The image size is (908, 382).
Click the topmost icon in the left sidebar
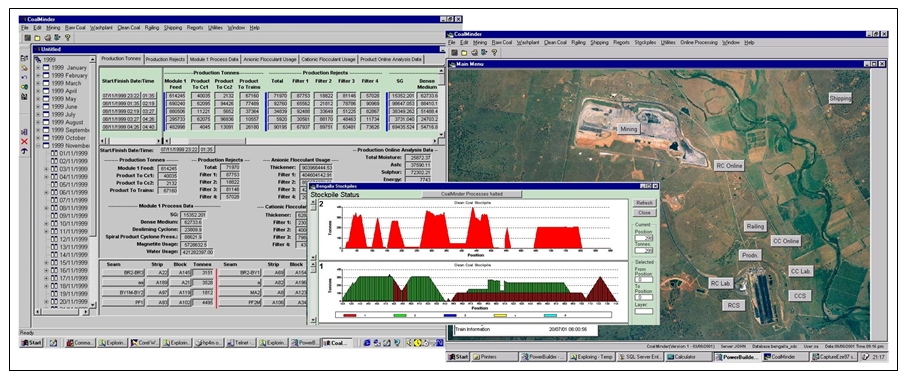(x=24, y=58)
